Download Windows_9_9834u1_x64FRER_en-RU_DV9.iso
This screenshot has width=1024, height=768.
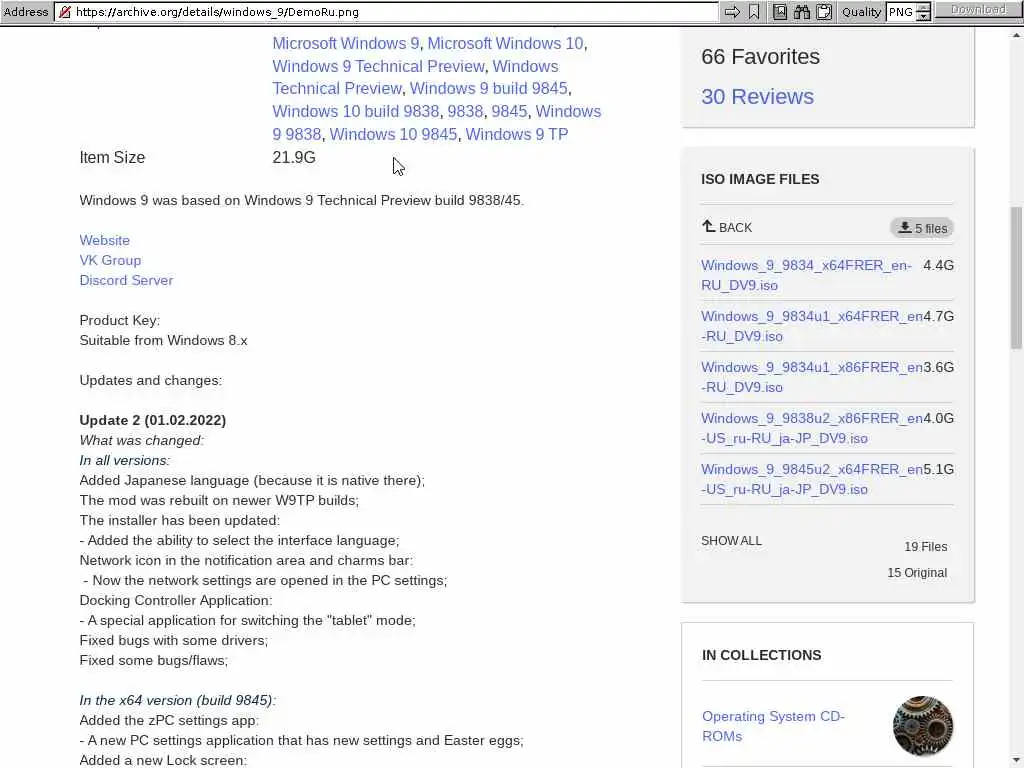(x=812, y=326)
